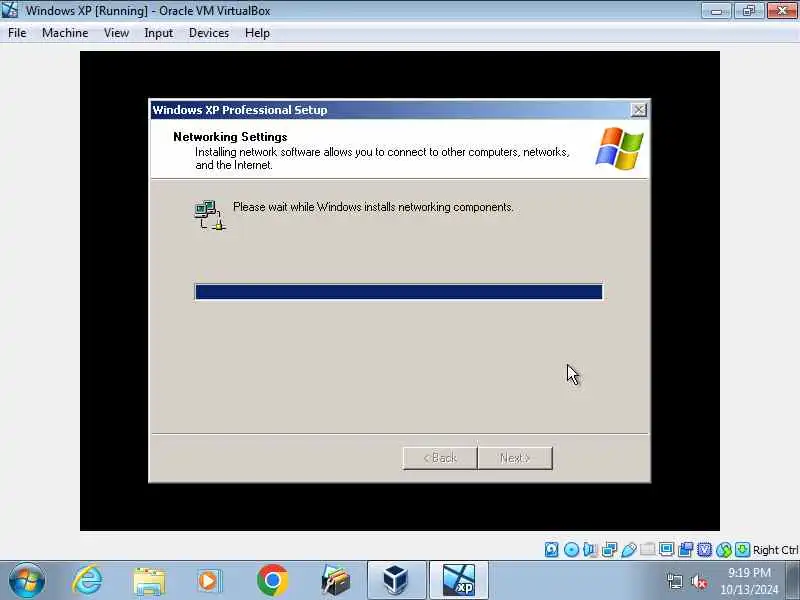Close the Windows XP Professional Setup dialog
This screenshot has height=600, width=800.
tap(639, 110)
